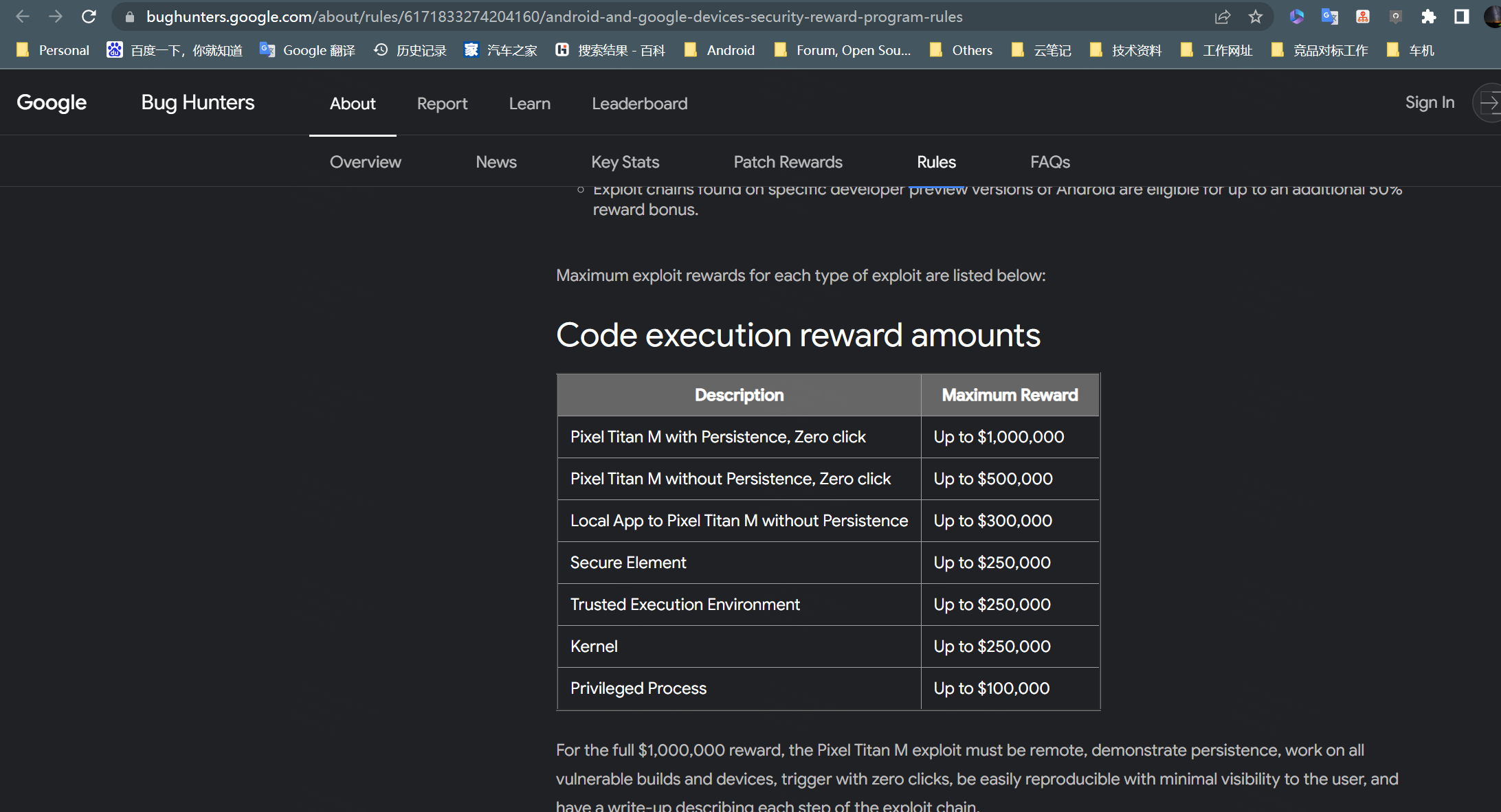
Task: Open the Microsoft 365 extension icon
Action: pos(1296,16)
